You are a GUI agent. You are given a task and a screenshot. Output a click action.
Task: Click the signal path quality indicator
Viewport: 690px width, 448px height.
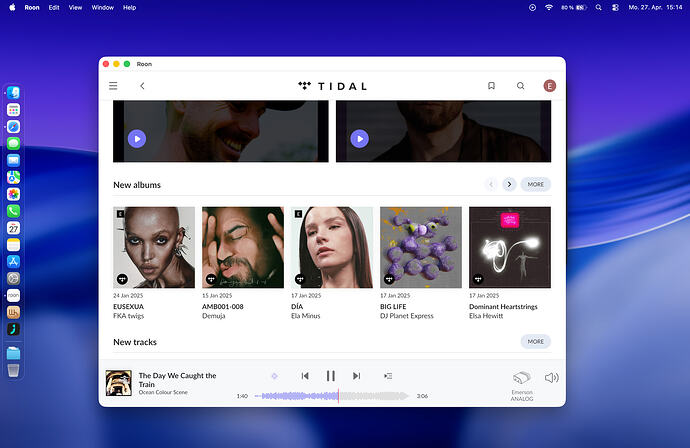click(x=274, y=376)
